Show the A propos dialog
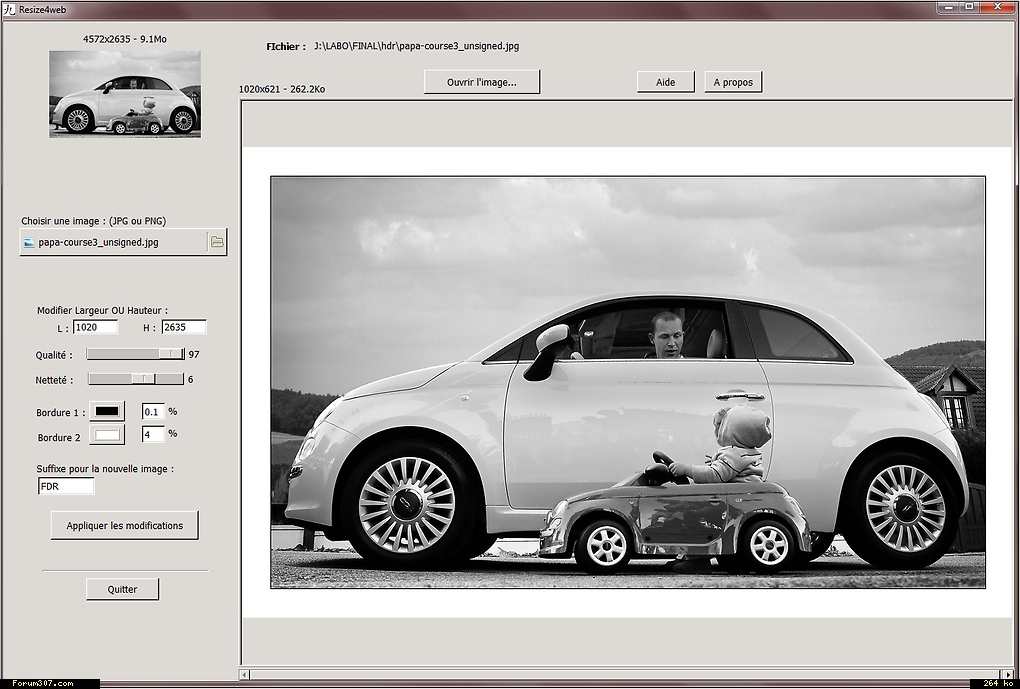Screen dimensions: 1020x689 [733, 82]
